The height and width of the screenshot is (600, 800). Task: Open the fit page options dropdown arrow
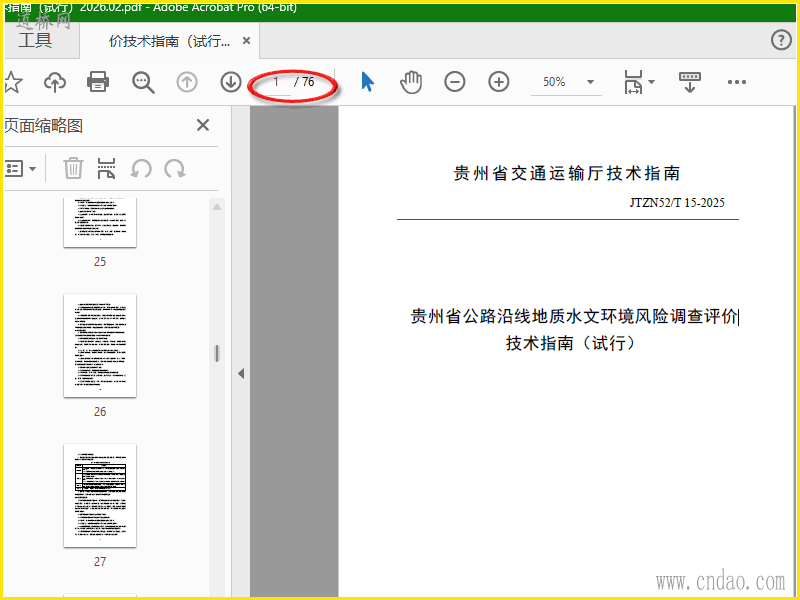click(x=651, y=82)
